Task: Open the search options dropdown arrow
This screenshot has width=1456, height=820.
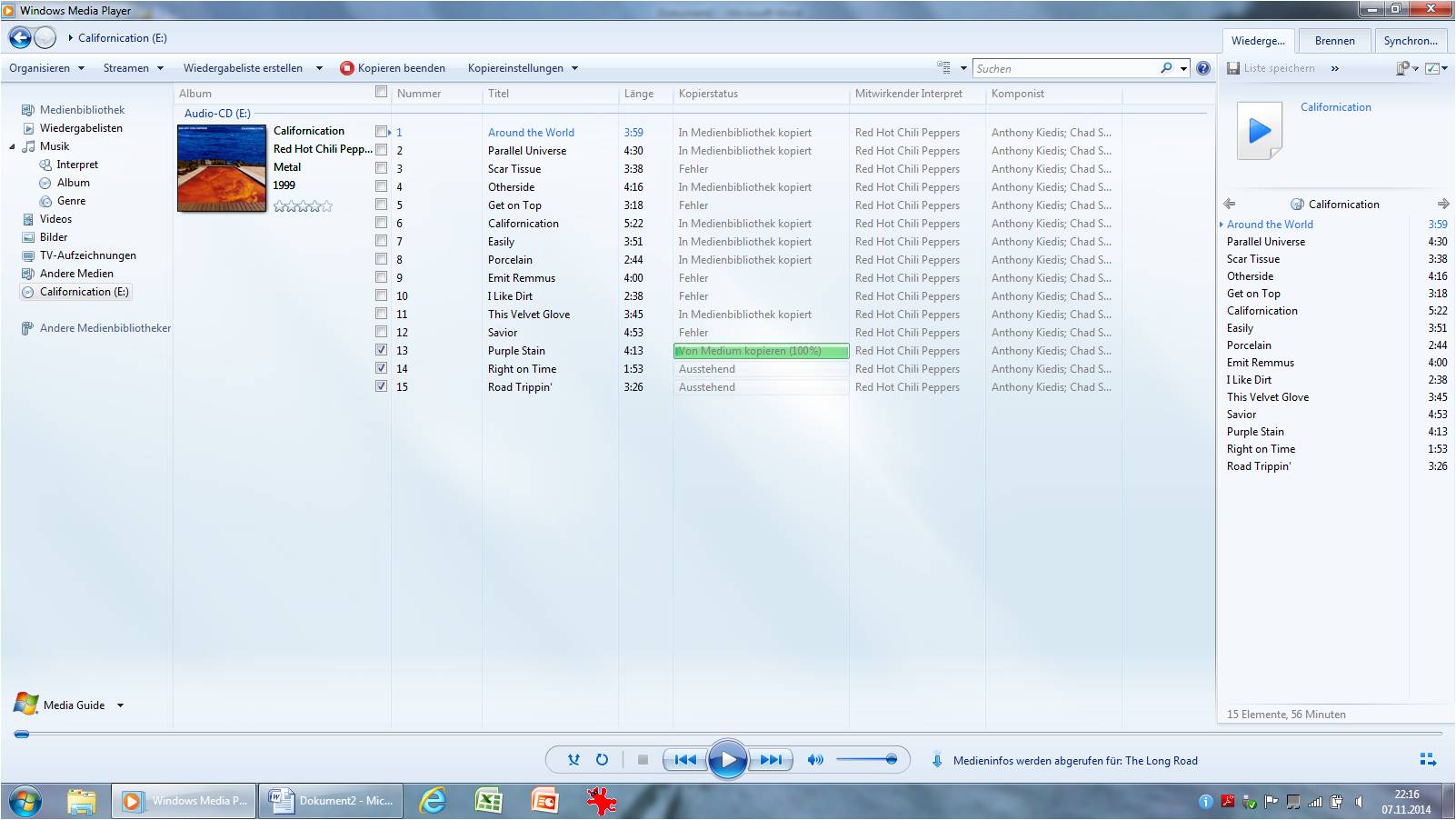Action: pos(1183,68)
